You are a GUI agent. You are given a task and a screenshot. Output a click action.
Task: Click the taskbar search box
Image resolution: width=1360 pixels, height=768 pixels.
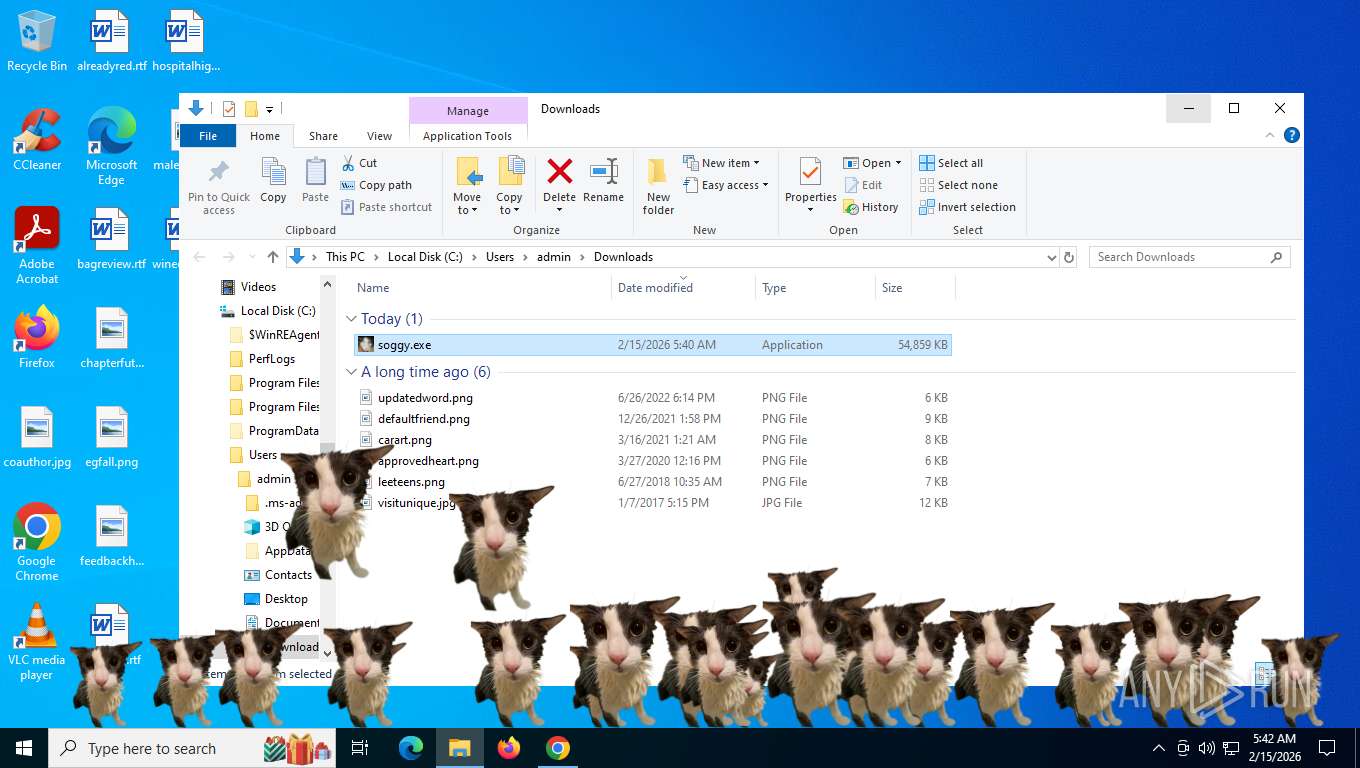coord(192,748)
